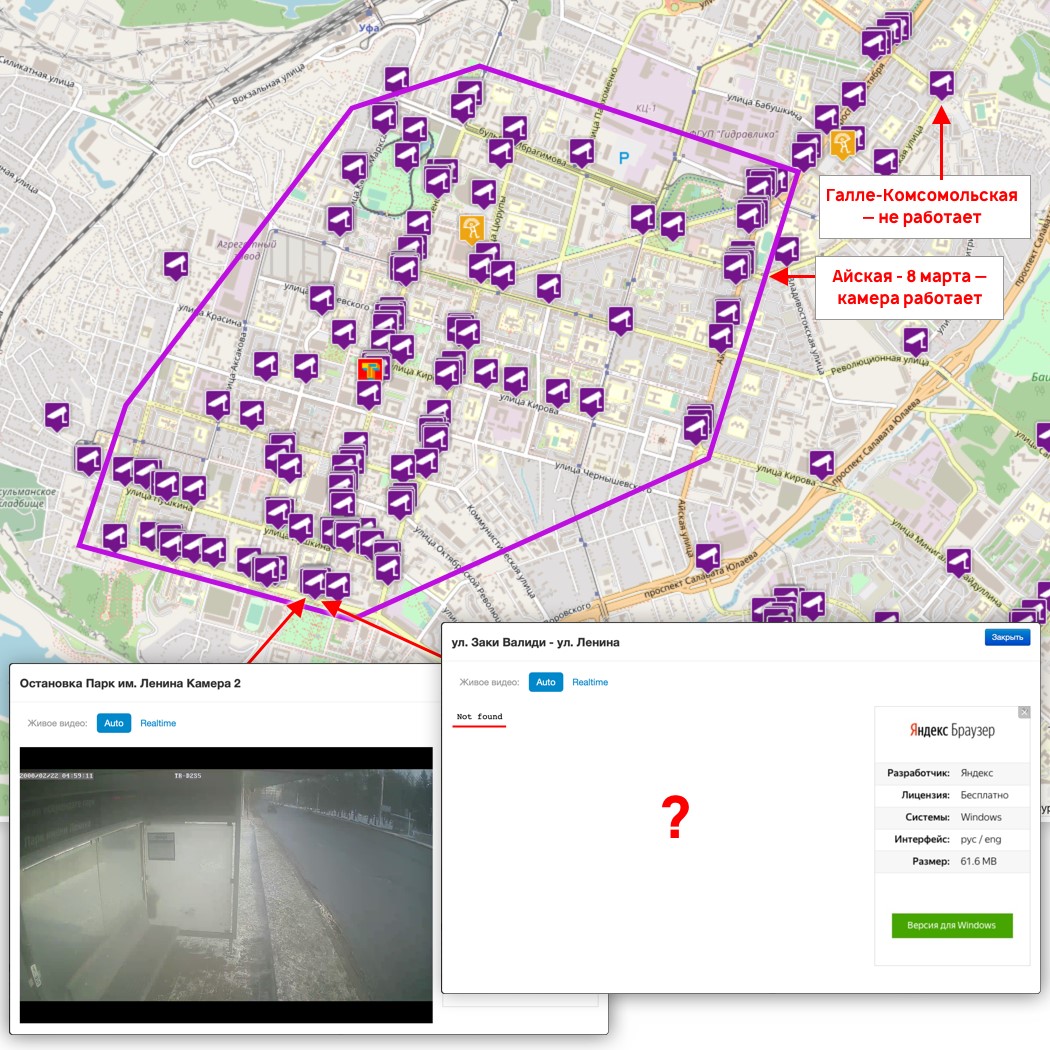Click the blue P parking symbol
This screenshot has height=1050, width=1050.
[x=625, y=157]
